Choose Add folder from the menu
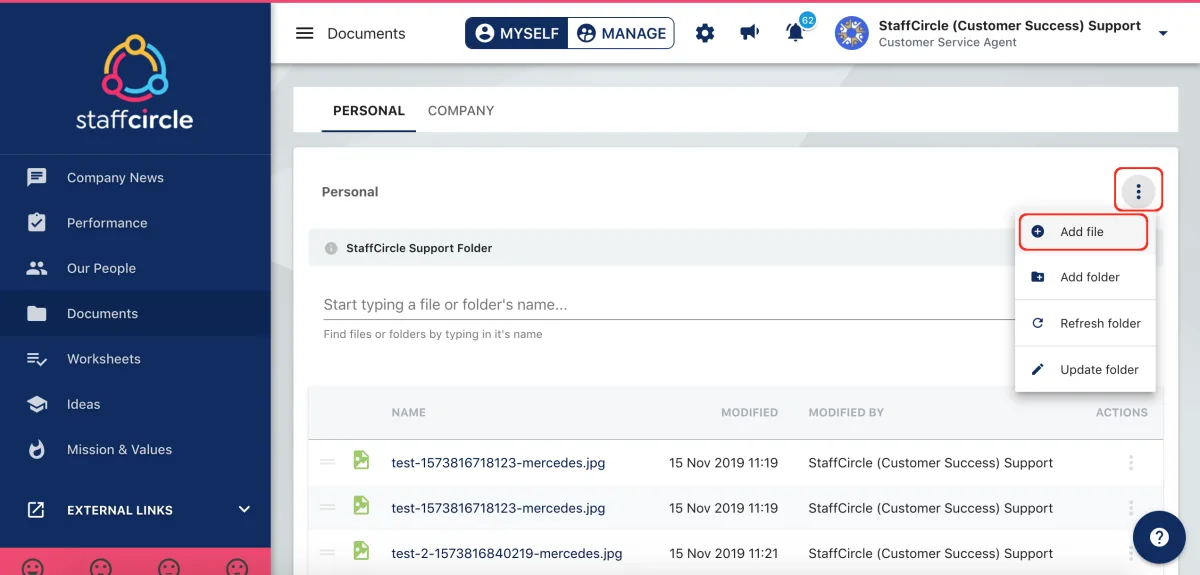Screen dimensions: 1200x575 pos(1085,277)
